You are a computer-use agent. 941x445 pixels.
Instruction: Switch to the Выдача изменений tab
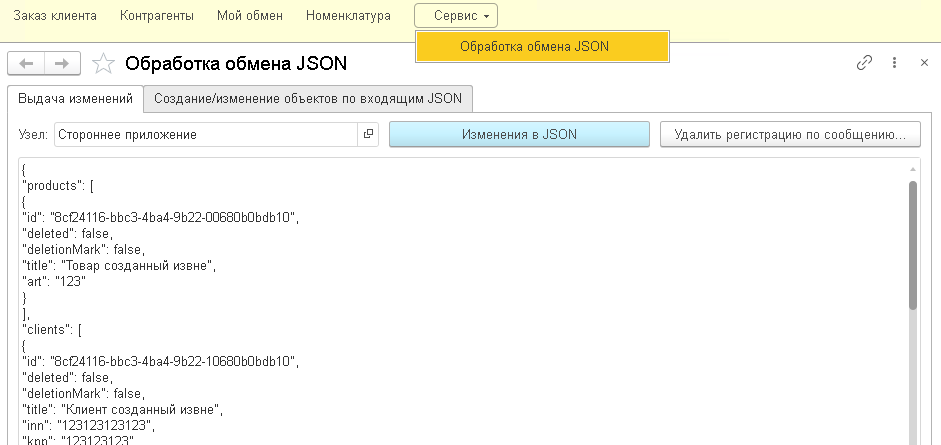[76, 99]
